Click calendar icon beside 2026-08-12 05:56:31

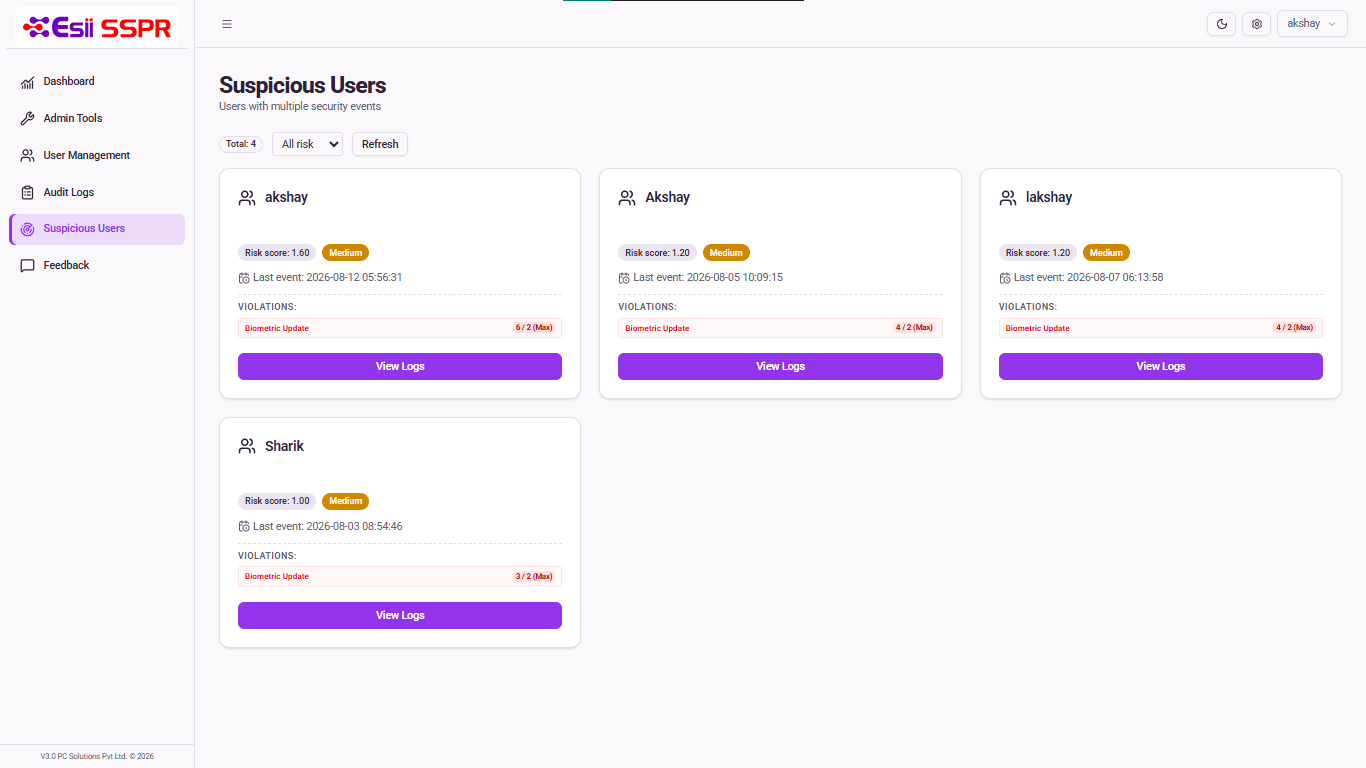click(244, 278)
